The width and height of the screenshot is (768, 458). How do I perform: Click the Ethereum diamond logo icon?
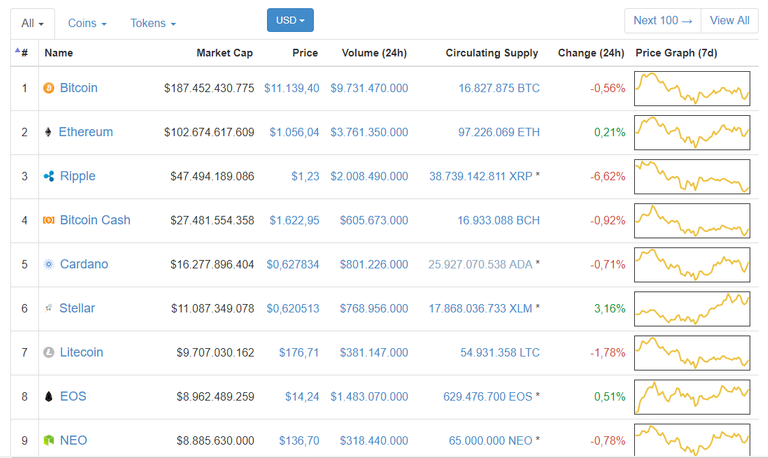(x=48, y=132)
